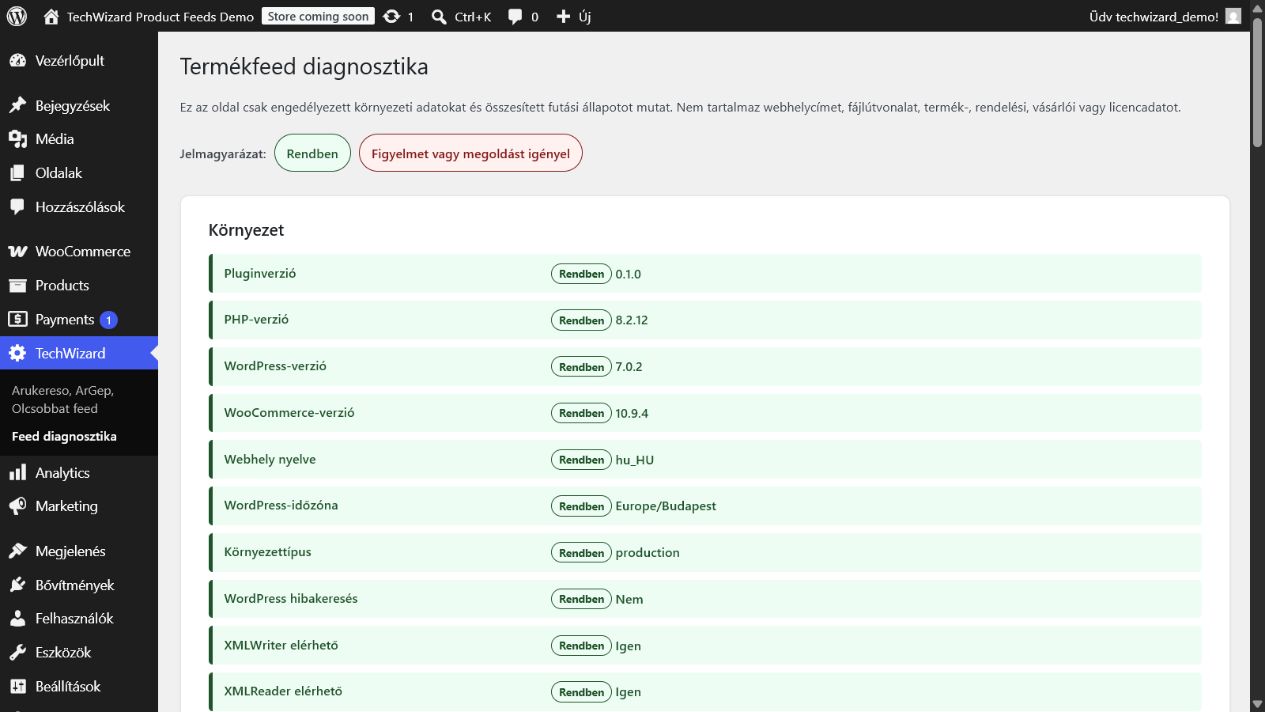This screenshot has height=712, width=1265.
Task: Click the Eszközök wrench icon
Action: click(x=17, y=653)
